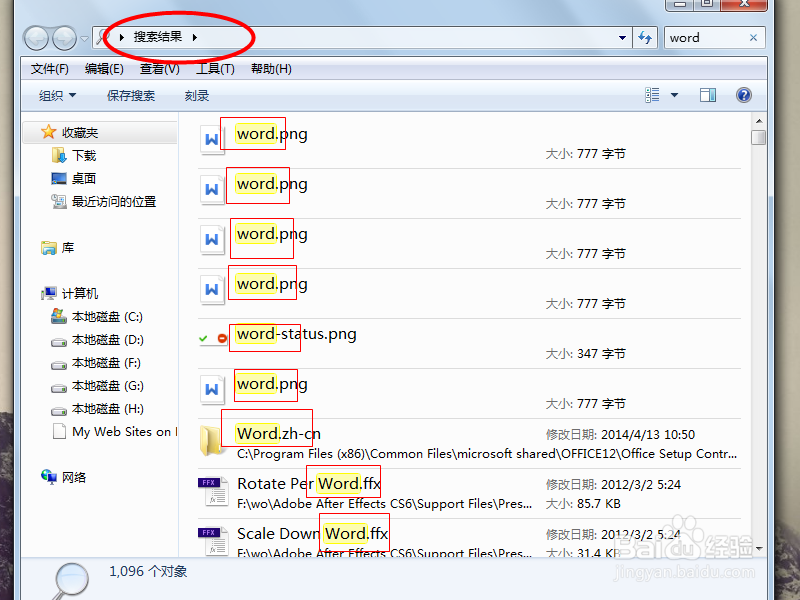Click Rotate Per Word.ffx file icon
Image resolution: width=800 pixels, height=600 pixels.
click(213, 491)
